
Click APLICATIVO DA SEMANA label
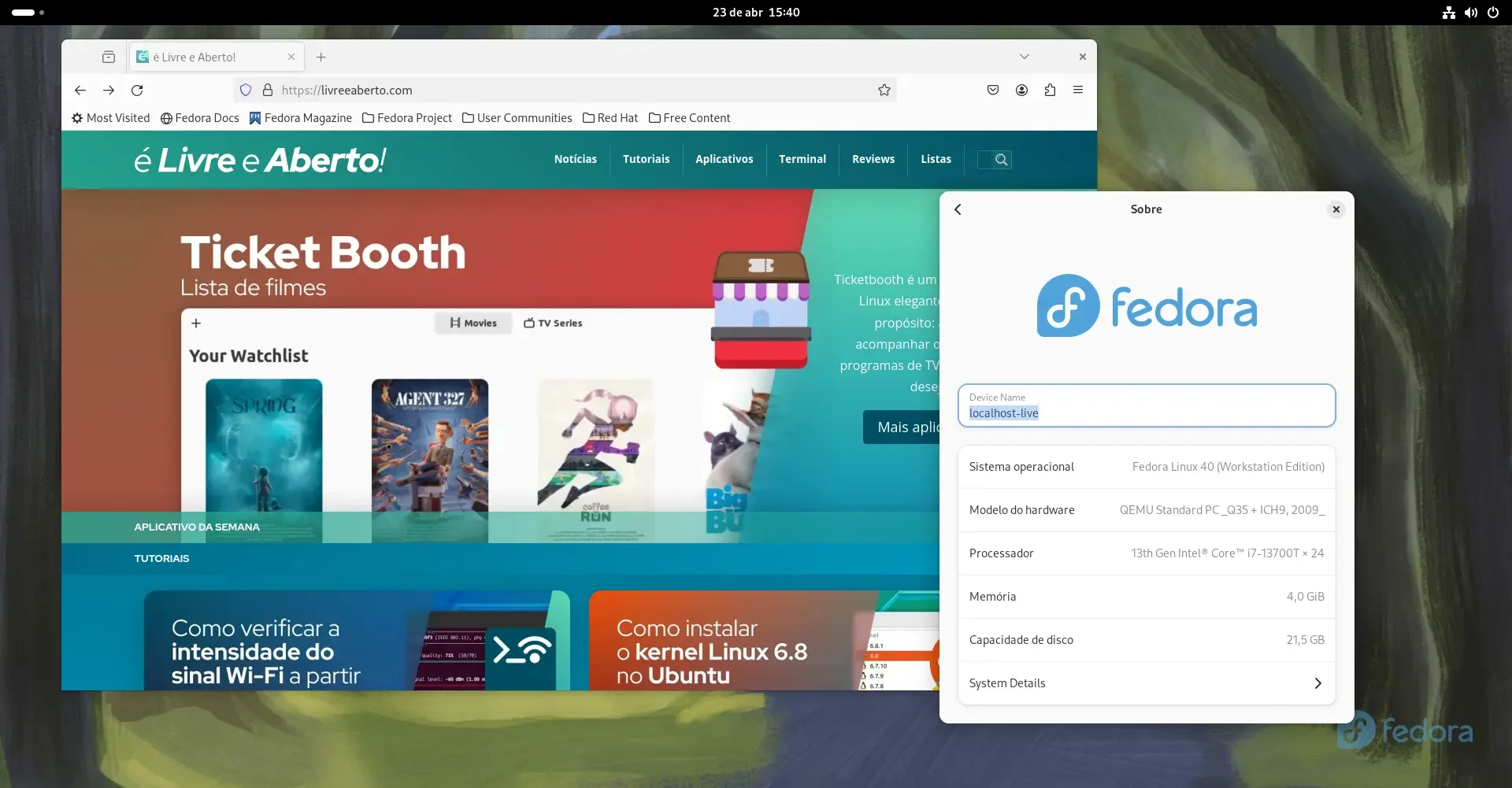[197, 527]
